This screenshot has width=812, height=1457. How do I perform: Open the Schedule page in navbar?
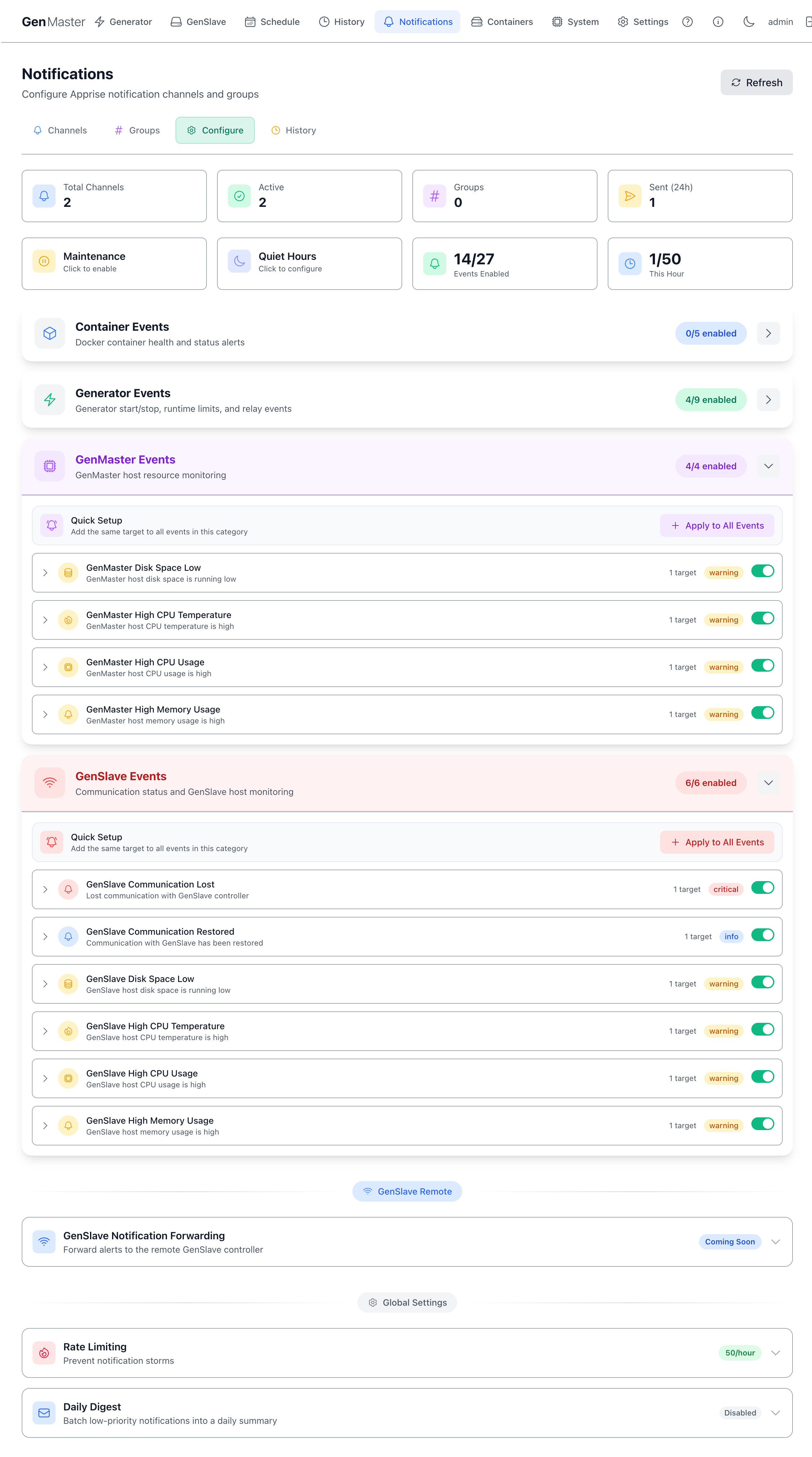(x=272, y=21)
